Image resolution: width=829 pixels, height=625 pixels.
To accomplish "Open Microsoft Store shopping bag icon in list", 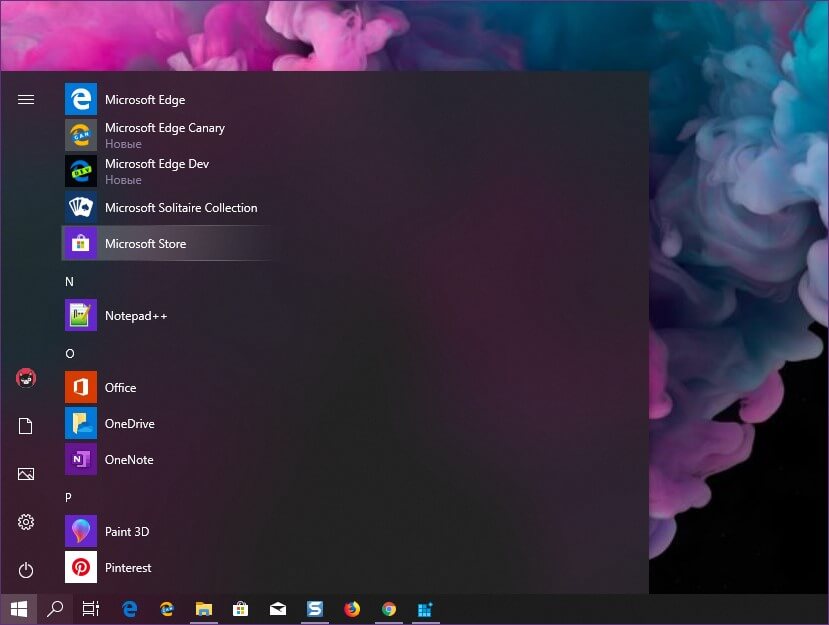I will click(x=81, y=243).
